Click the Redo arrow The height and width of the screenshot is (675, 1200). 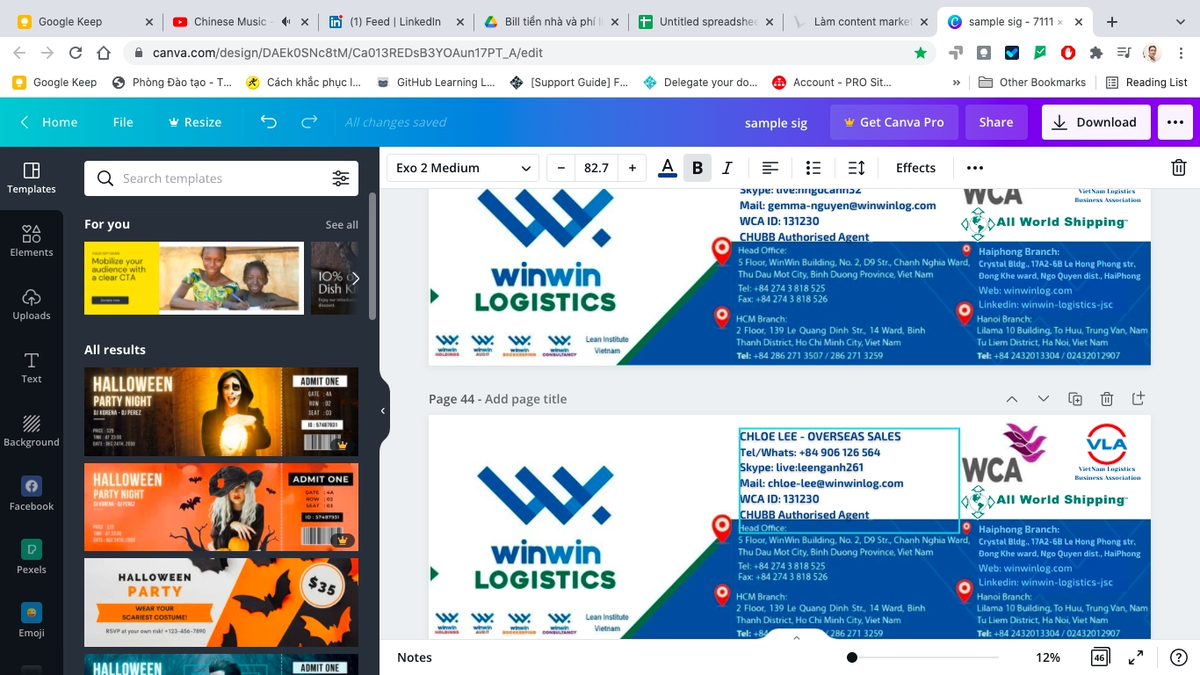(309, 122)
